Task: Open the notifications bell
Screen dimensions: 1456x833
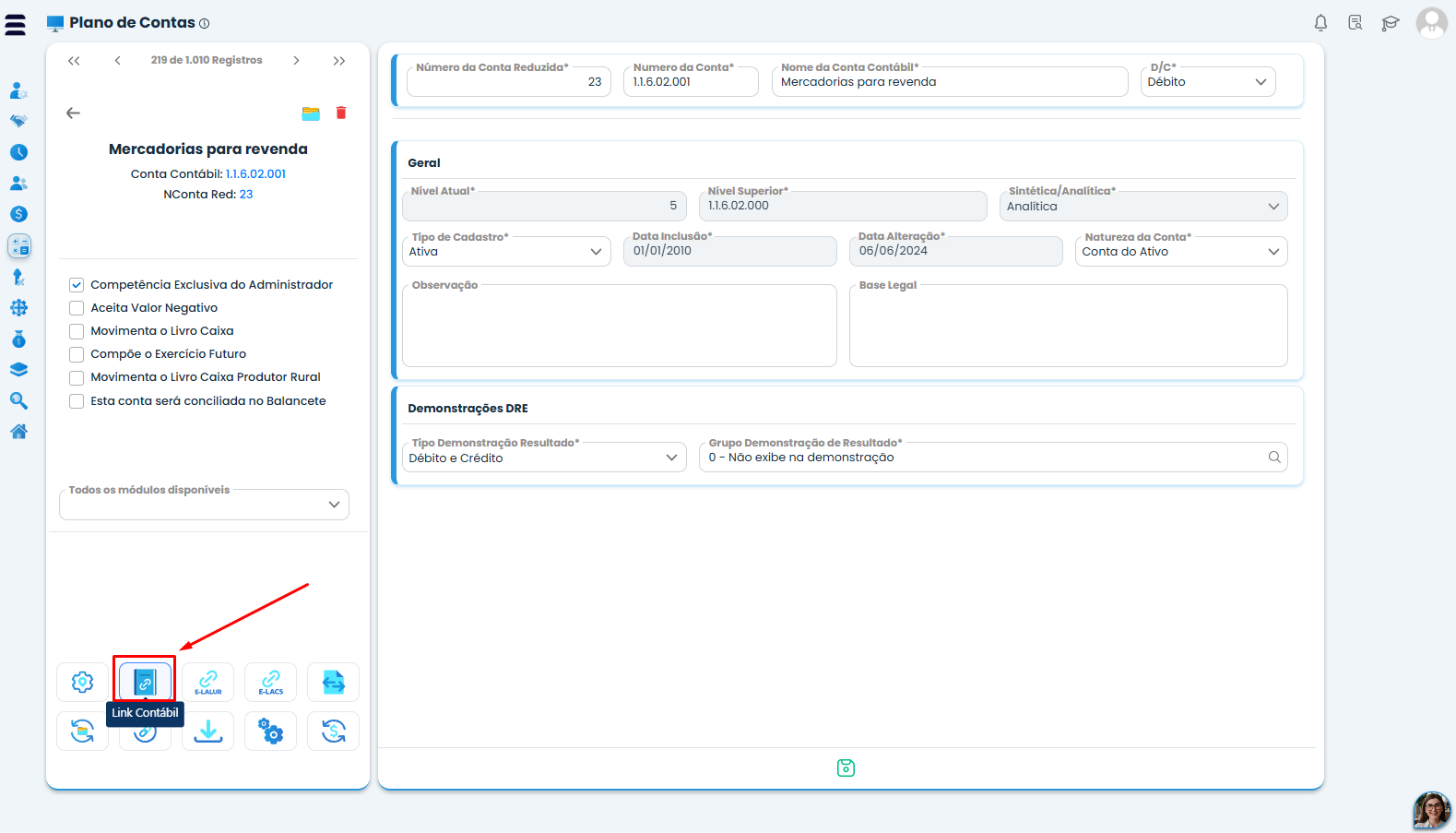Action: [x=1320, y=23]
